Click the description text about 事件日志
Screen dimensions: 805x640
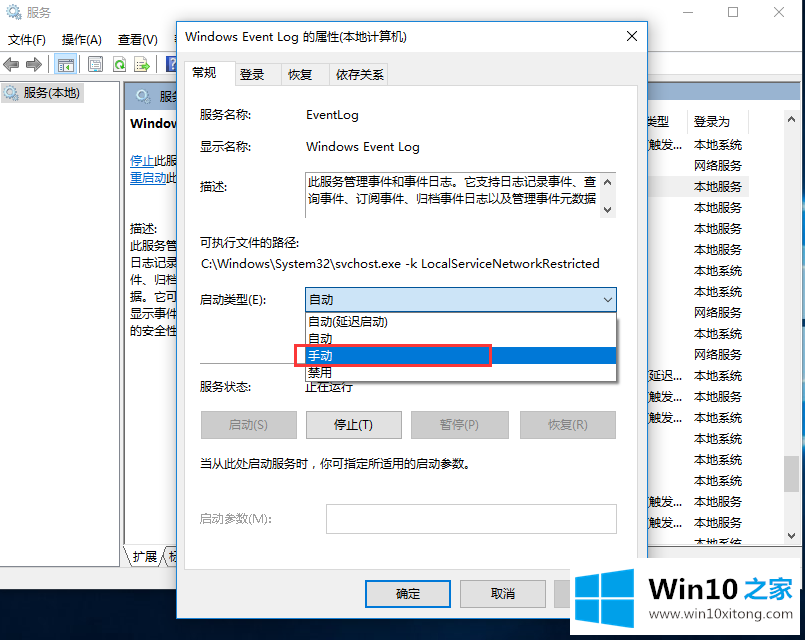[x=452, y=190]
